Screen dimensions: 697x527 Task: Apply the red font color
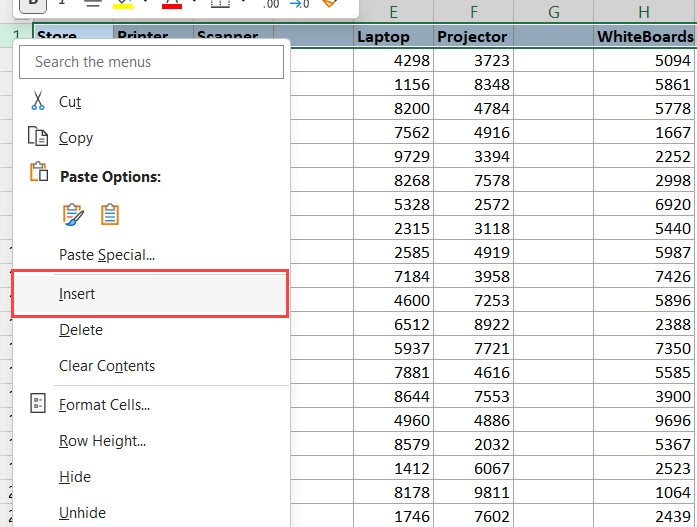[x=172, y=4]
